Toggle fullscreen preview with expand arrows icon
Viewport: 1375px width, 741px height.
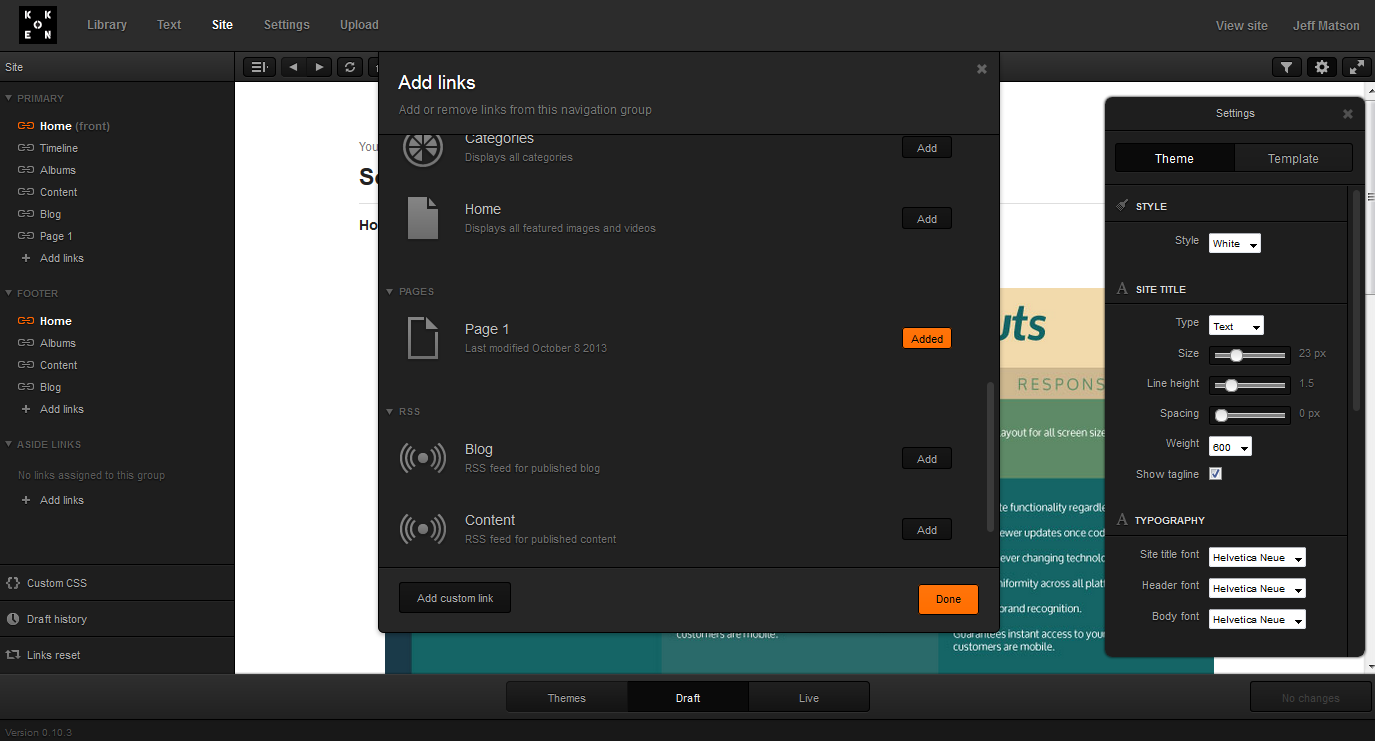[x=1356, y=67]
